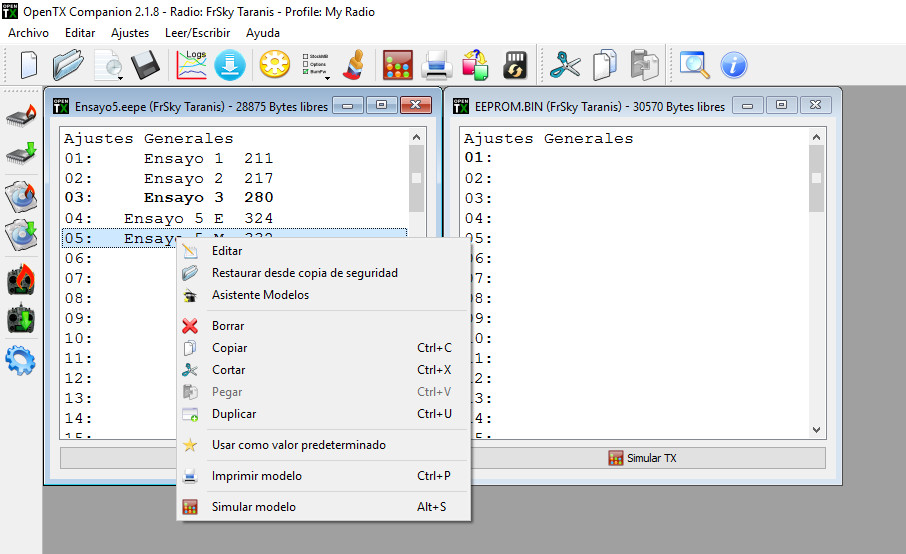The width and height of the screenshot is (906, 554).
Task: Expand the recent files dropdown arrow
Action: pos(119,76)
